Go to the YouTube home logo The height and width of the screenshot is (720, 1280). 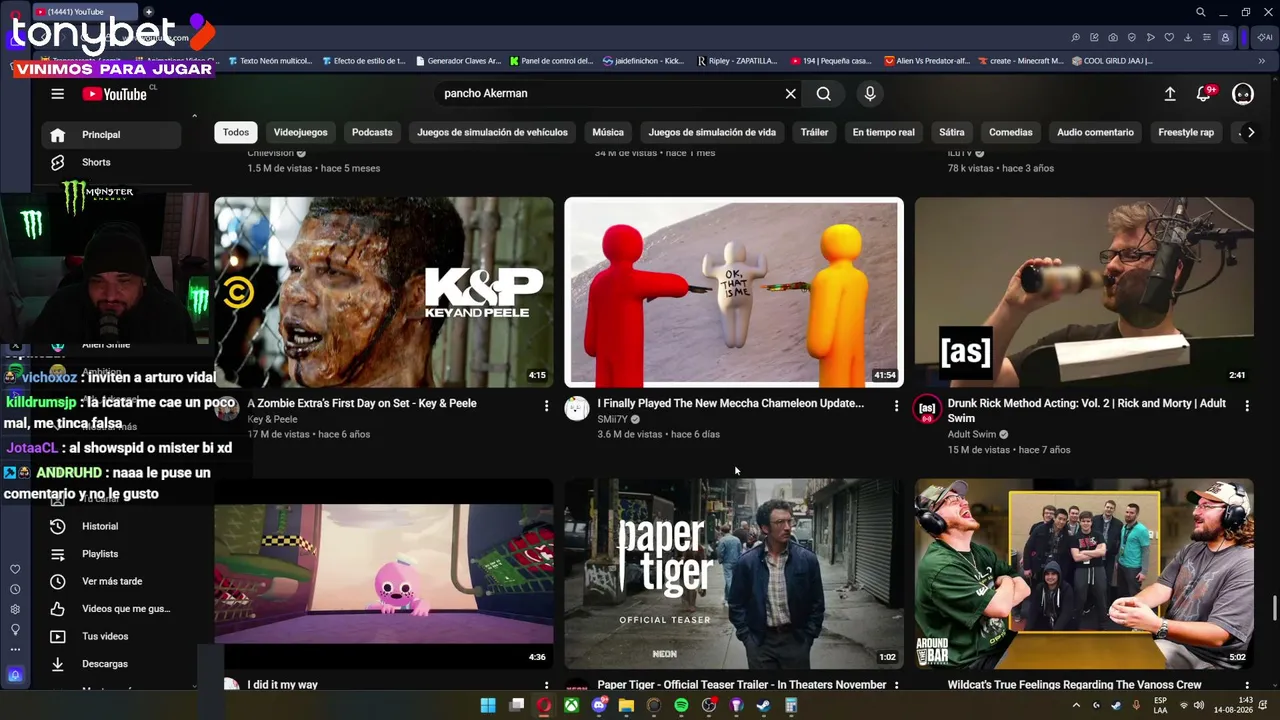point(115,94)
